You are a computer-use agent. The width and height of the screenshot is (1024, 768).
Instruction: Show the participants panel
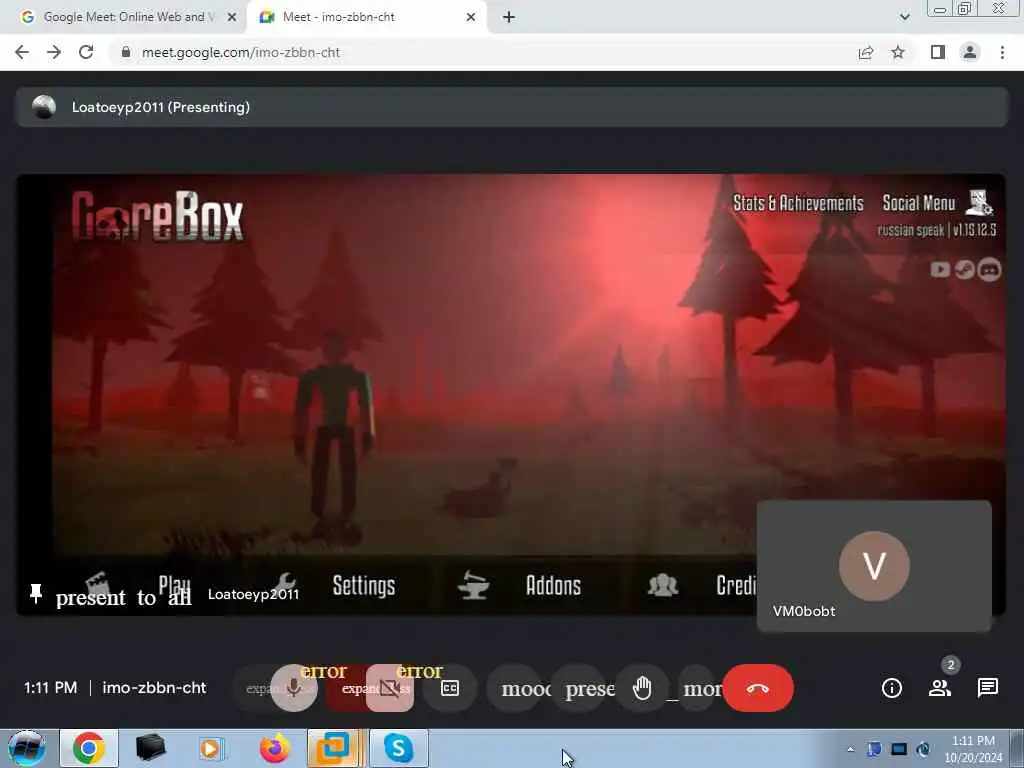[940, 688]
